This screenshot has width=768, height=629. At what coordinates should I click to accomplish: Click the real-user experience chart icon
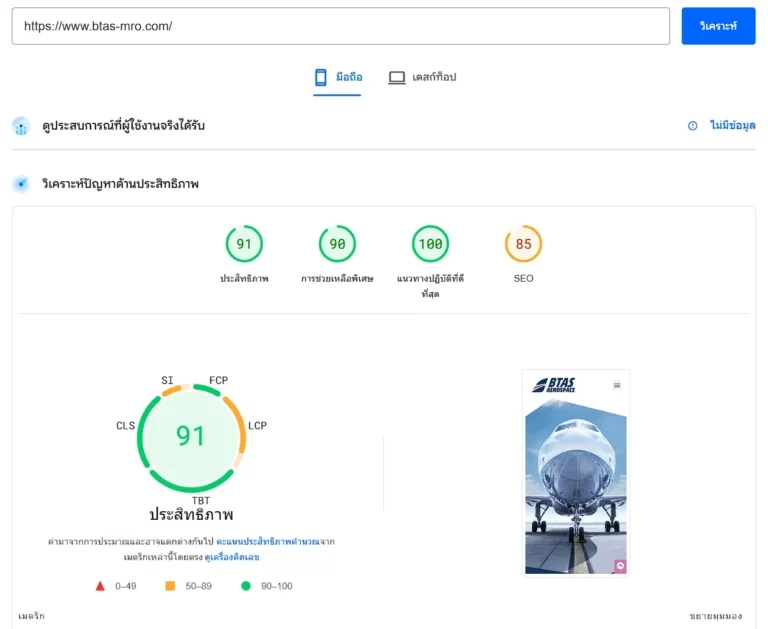click(21, 126)
